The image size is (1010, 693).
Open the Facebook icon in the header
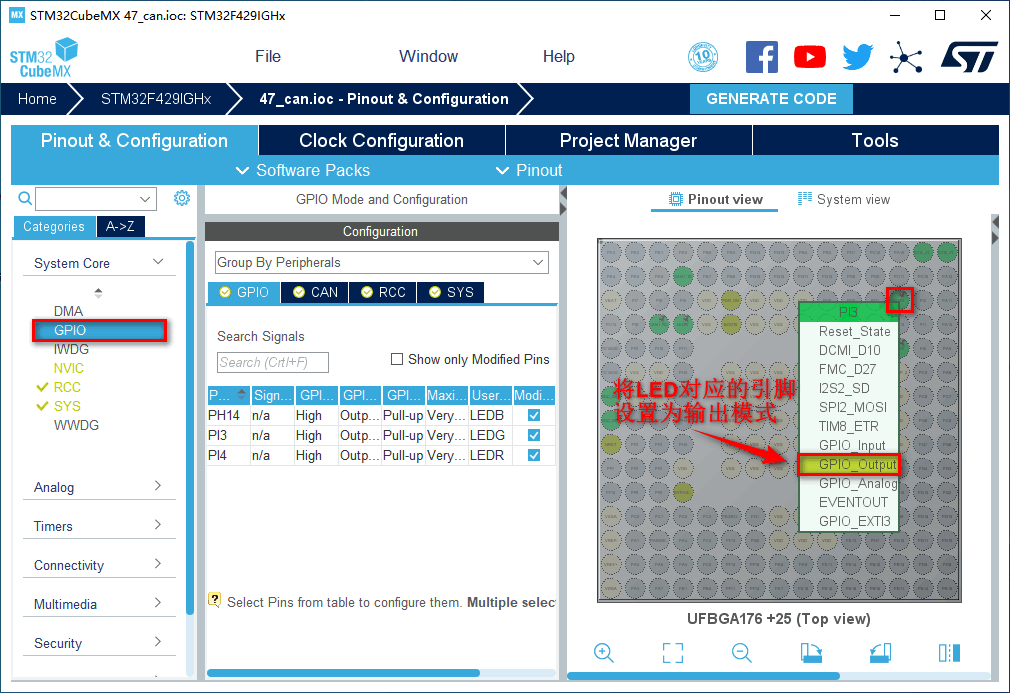tap(762, 57)
